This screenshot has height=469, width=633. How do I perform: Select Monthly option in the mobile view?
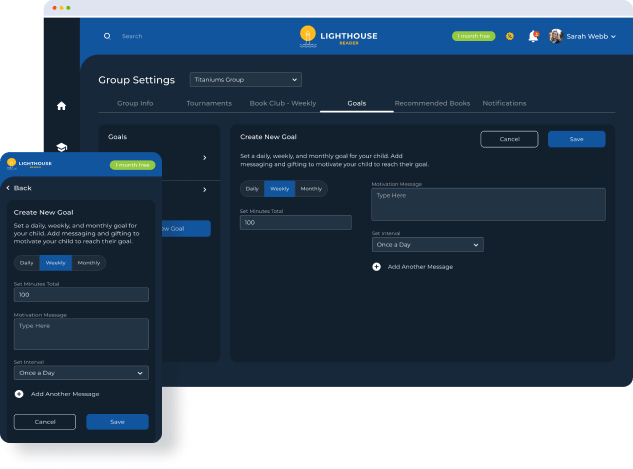[89, 263]
